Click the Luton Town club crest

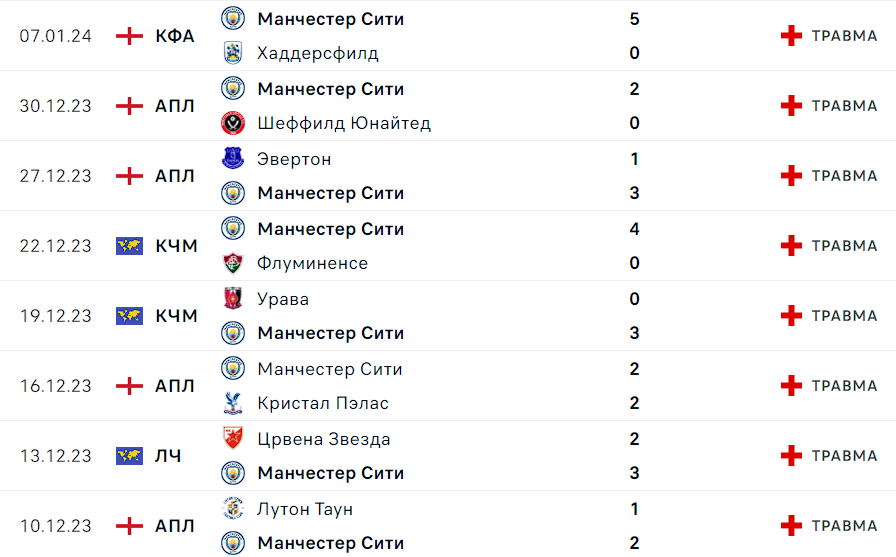click(x=233, y=508)
